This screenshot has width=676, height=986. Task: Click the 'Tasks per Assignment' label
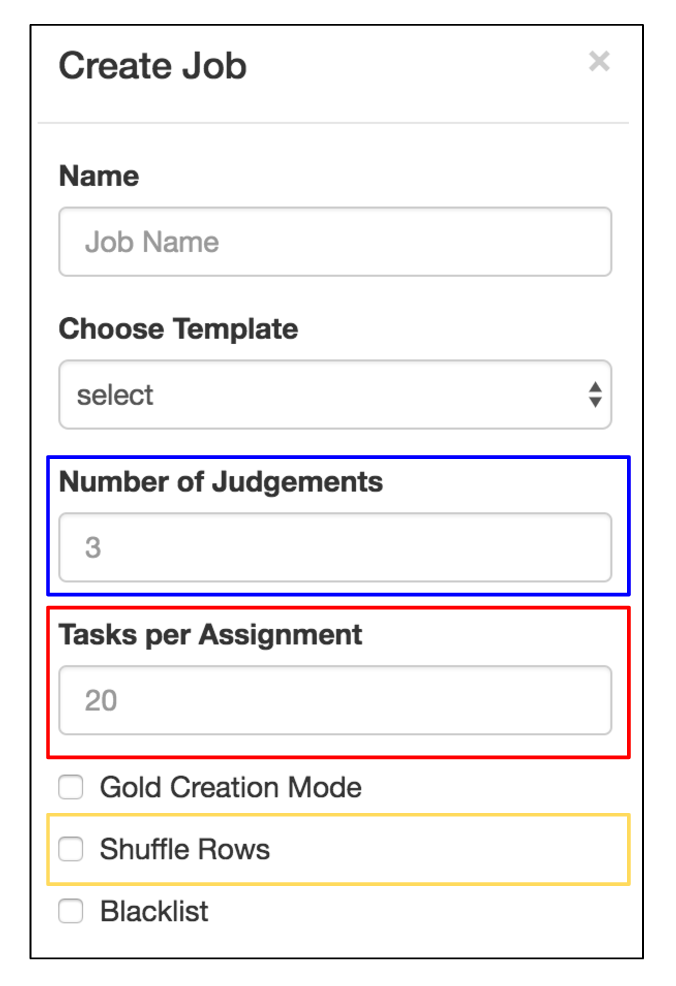coord(211,634)
